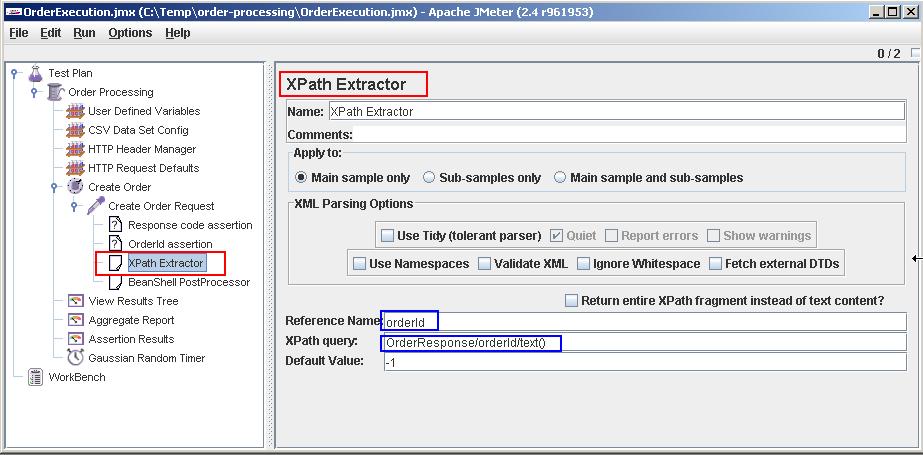Open the File menu
923x455 pixels.
[19, 33]
